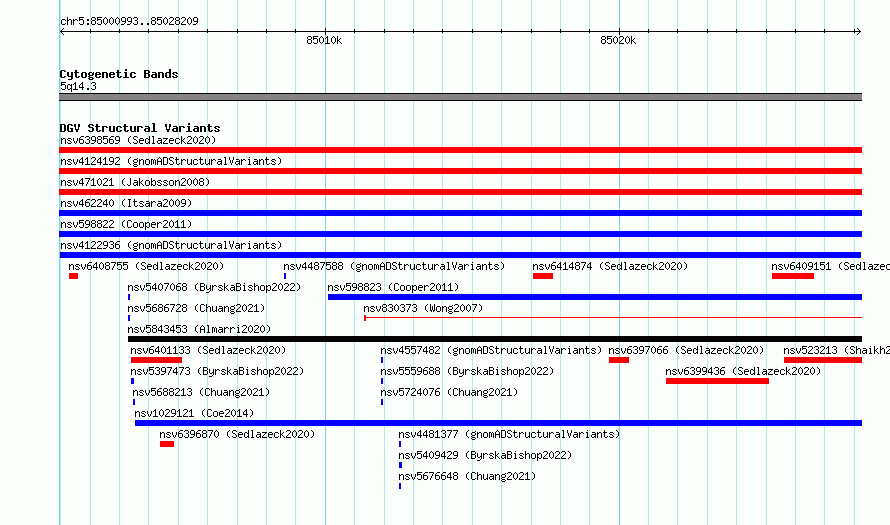Open the nsv6398569 (Sedlazeck2020) variant label
This screenshot has width=890, height=525.
pyautogui.click(x=138, y=140)
